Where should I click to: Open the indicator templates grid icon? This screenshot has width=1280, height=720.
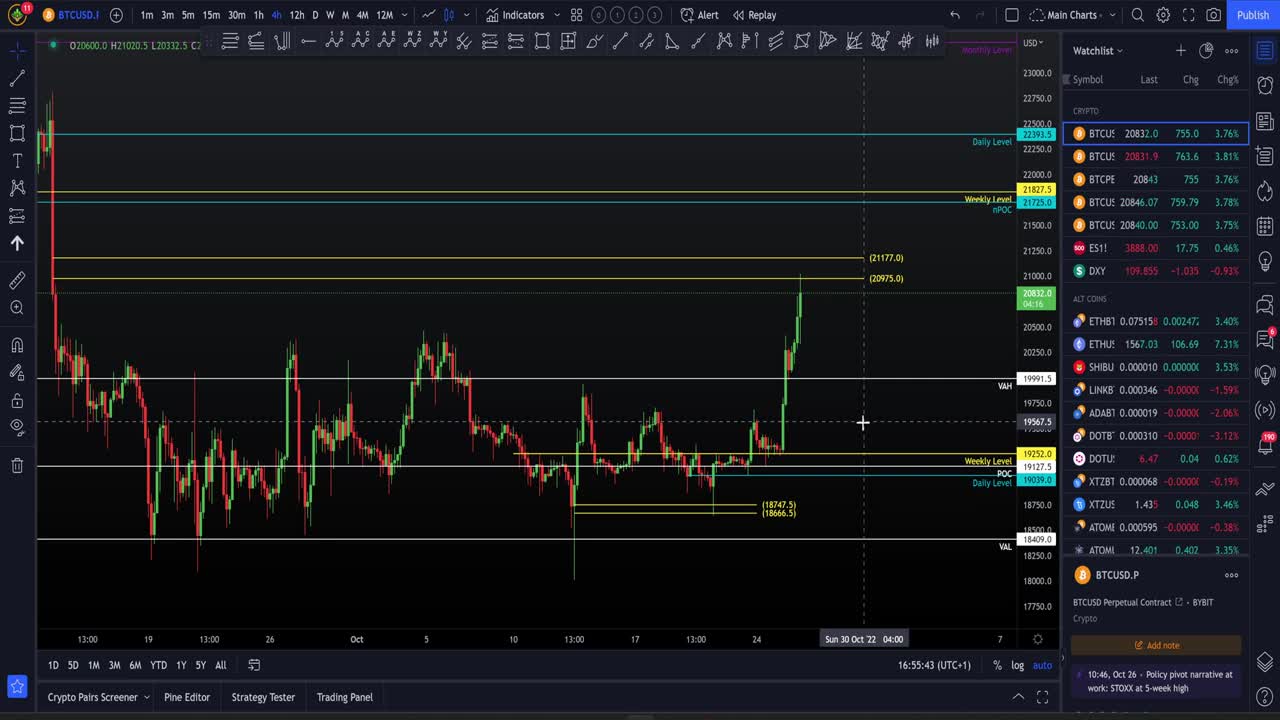click(x=577, y=15)
